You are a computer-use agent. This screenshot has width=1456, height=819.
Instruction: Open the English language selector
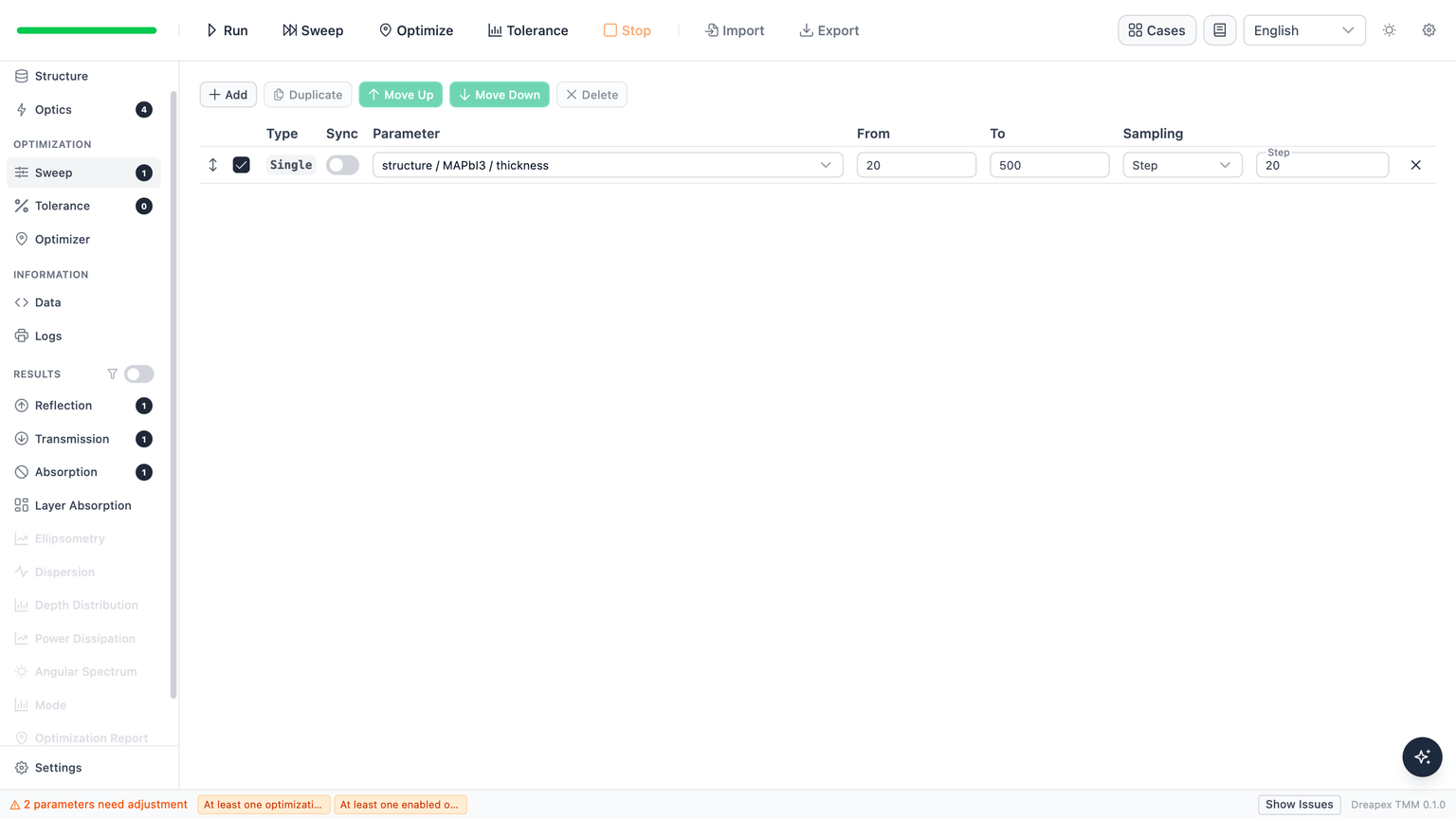click(x=1303, y=30)
